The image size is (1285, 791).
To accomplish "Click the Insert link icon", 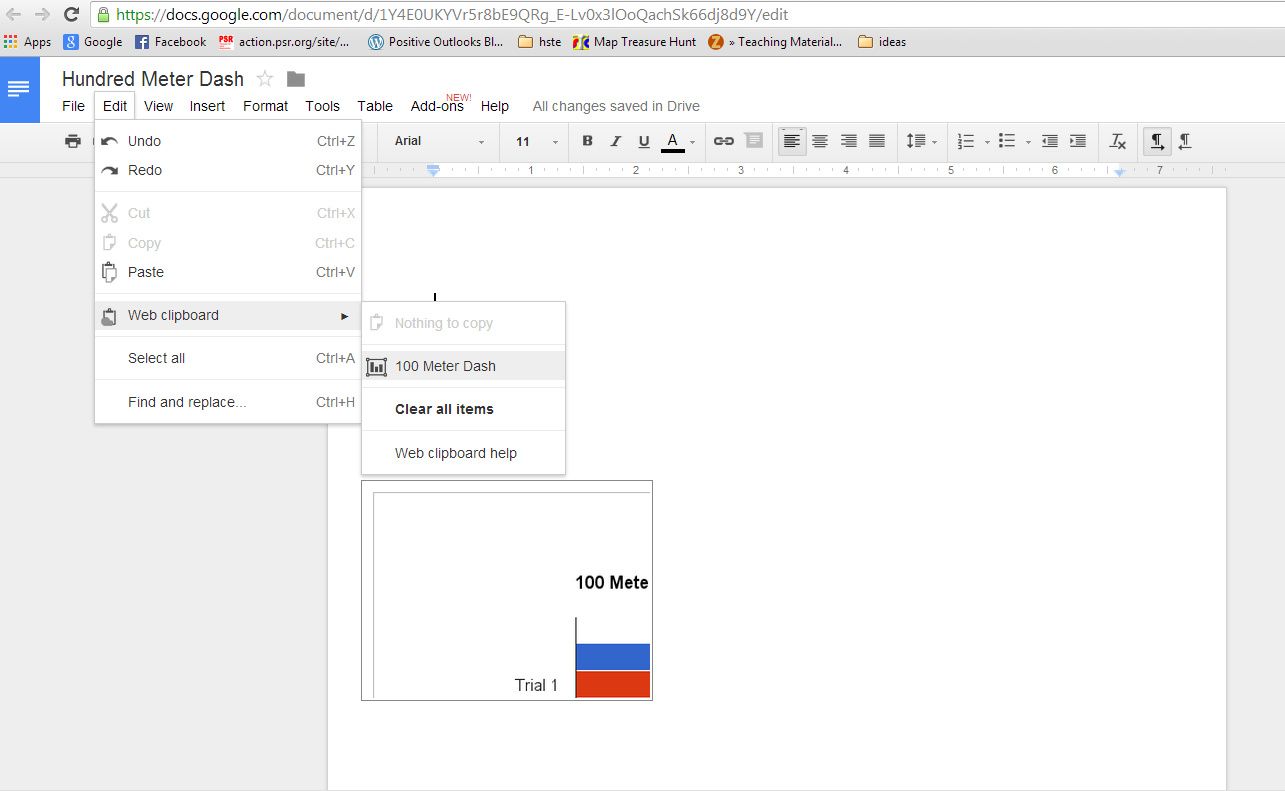I will [x=723, y=141].
